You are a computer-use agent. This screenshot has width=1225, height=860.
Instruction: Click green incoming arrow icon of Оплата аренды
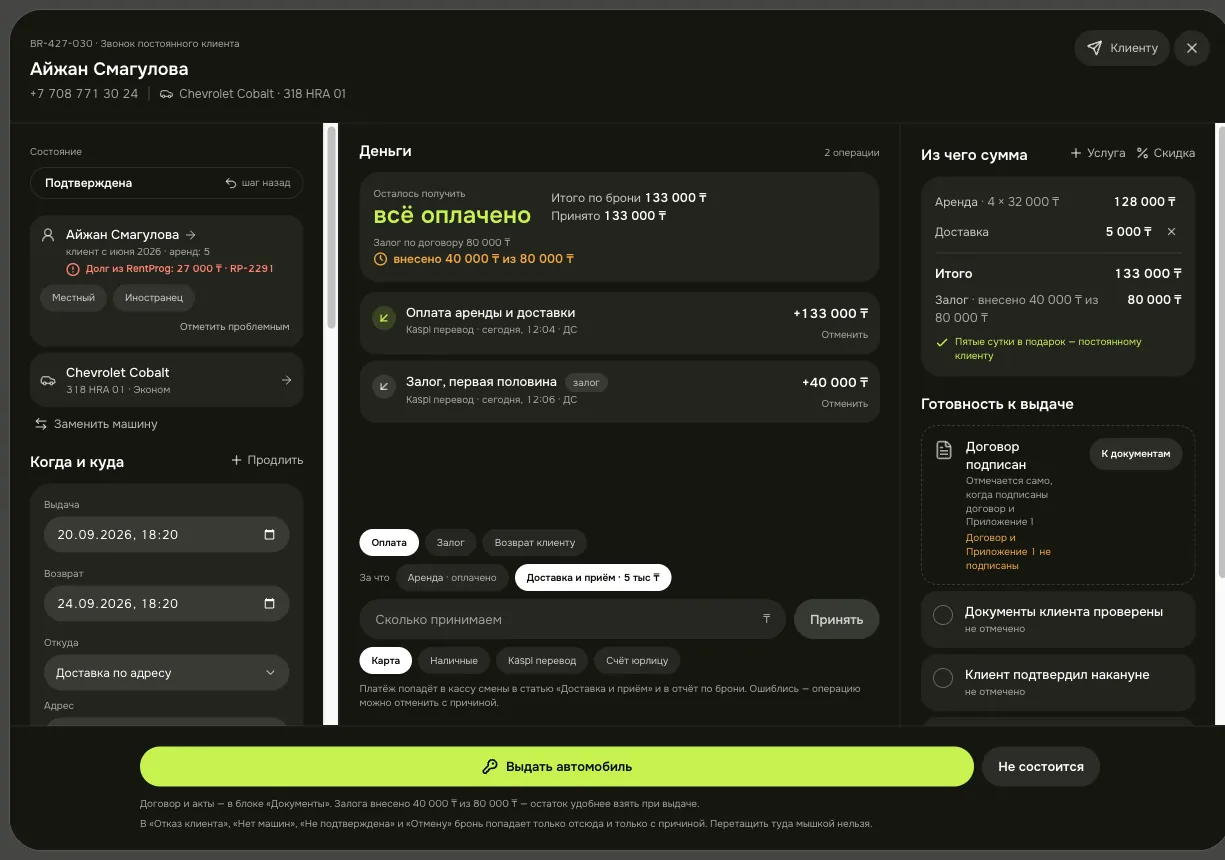(x=384, y=318)
